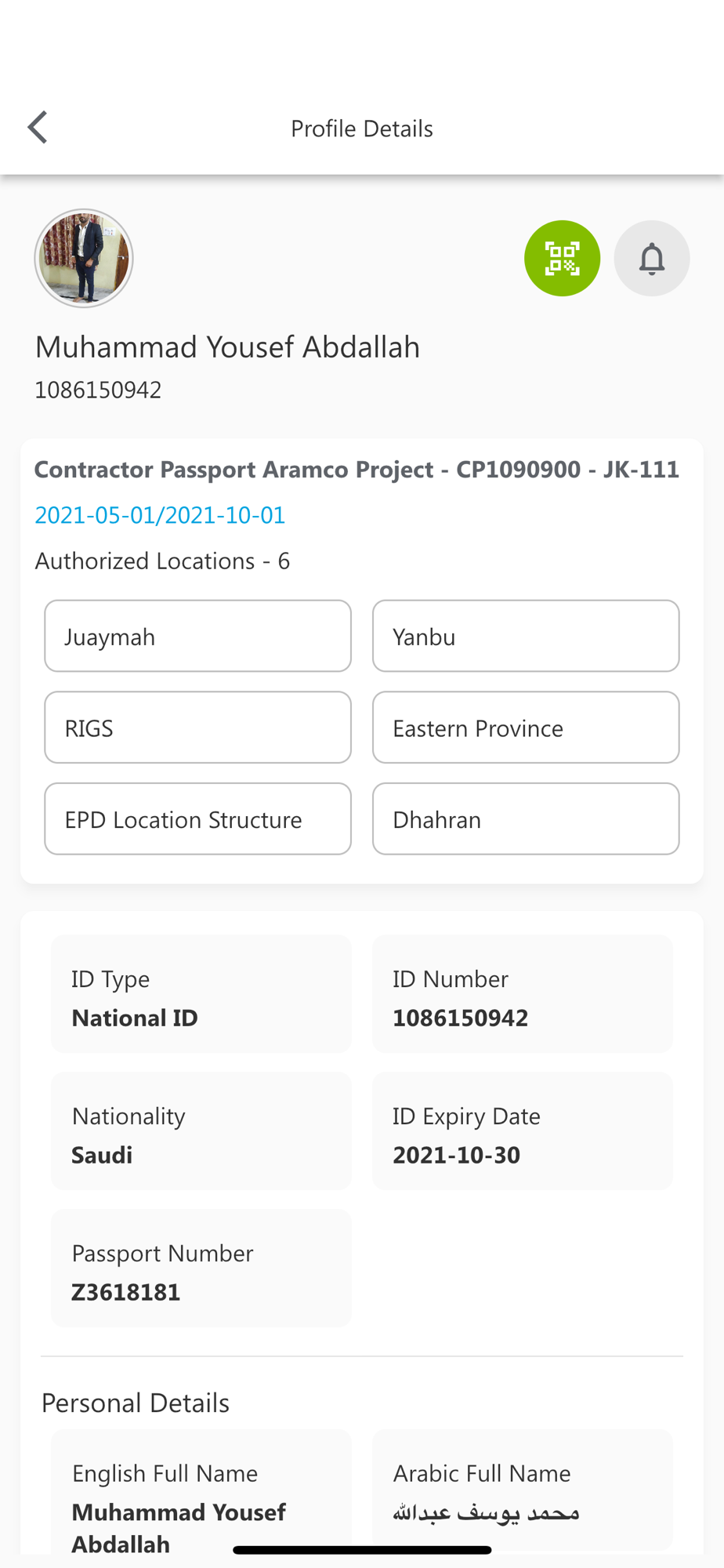Viewport: 724px width, 1568px height.
Task: Tap the English Full Name card
Action: click(x=201, y=1494)
